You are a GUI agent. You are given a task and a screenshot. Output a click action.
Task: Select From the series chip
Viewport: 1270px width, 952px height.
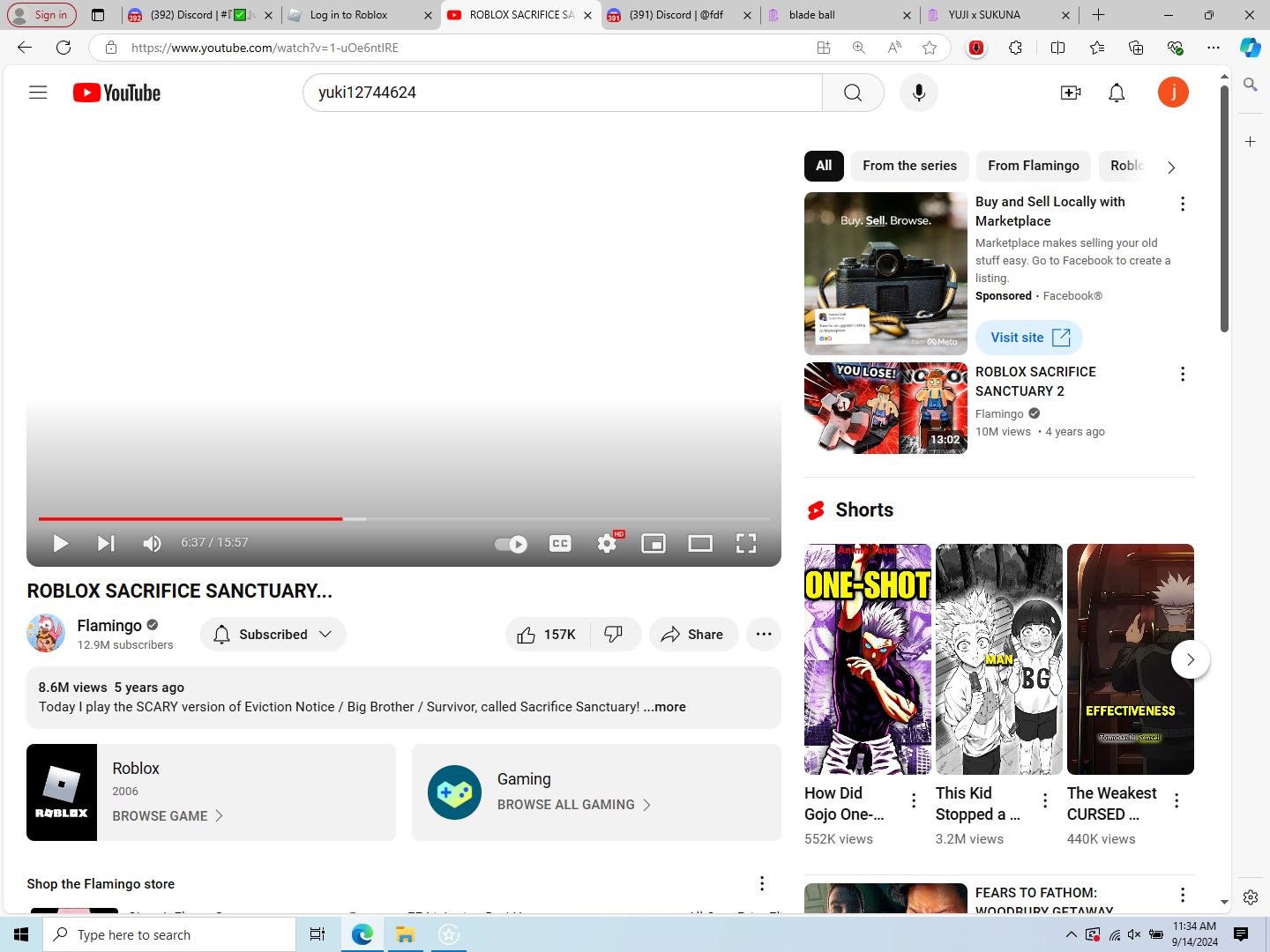click(x=909, y=166)
